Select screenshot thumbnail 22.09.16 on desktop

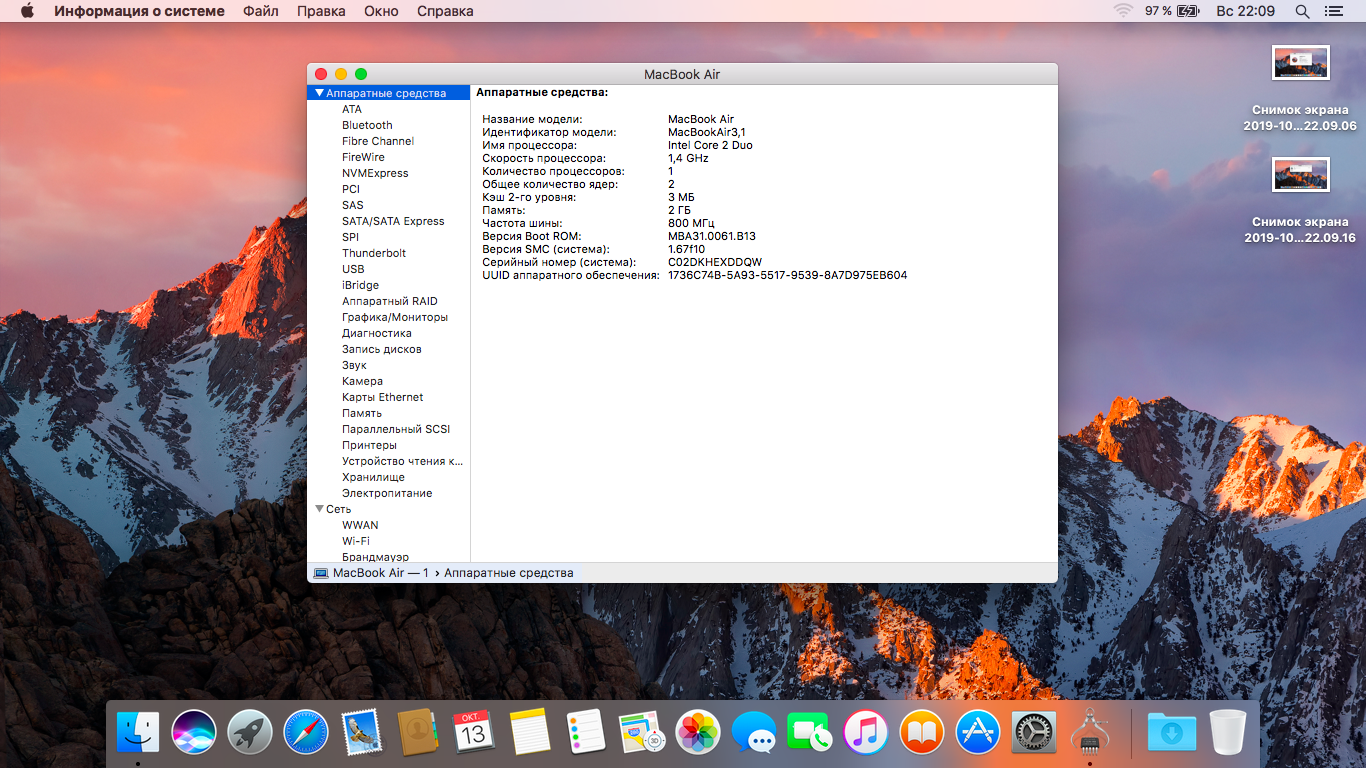pos(1300,174)
